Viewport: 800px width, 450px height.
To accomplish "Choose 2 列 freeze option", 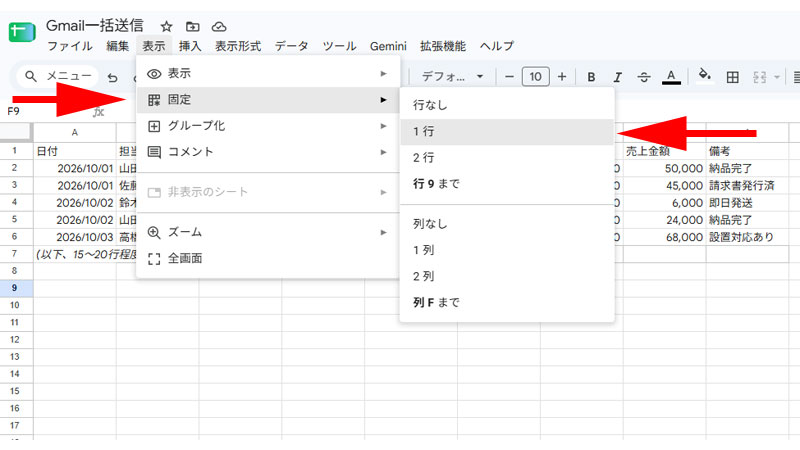I will point(507,277).
